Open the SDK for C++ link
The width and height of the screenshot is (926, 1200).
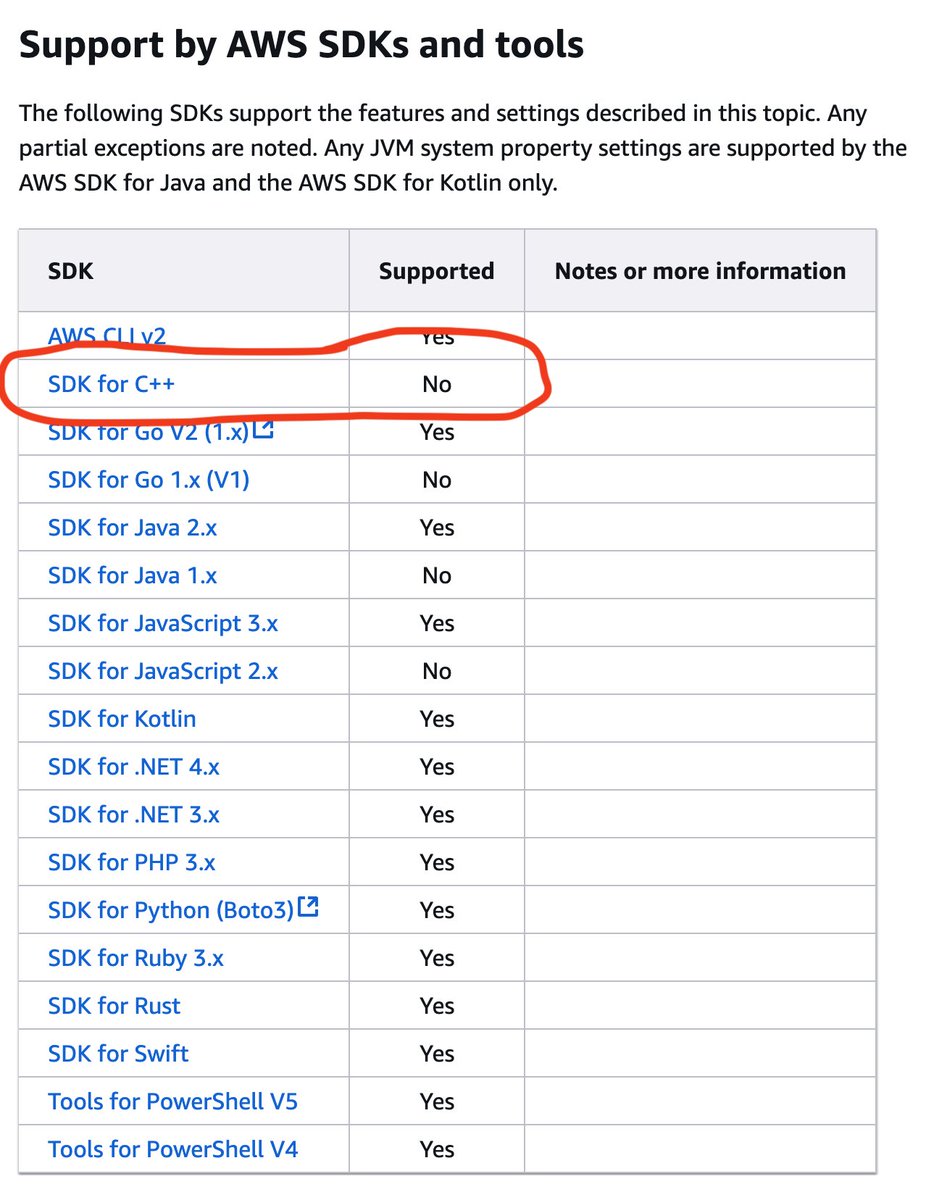tap(111, 384)
